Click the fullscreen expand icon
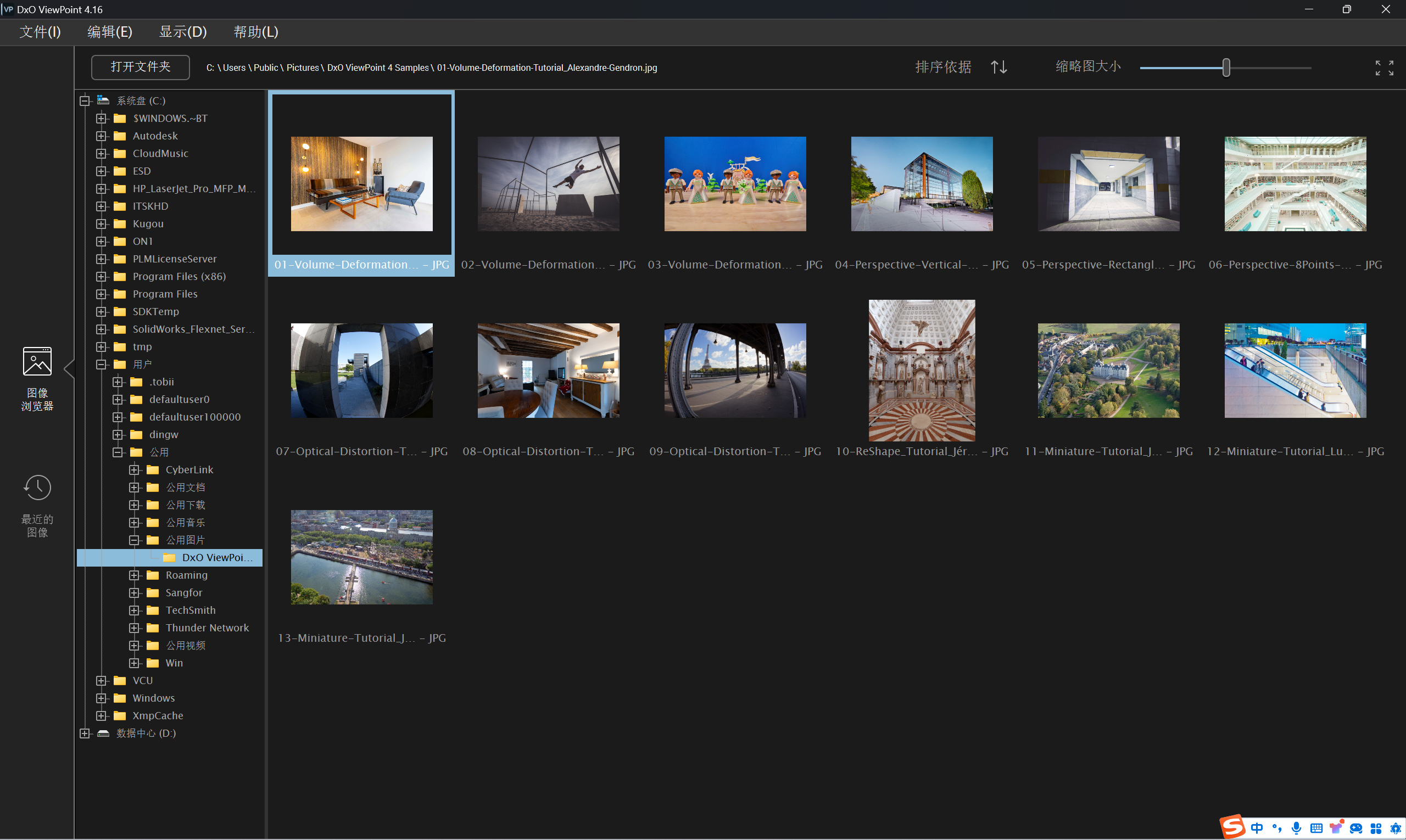Image resolution: width=1406 pixels, height=840 pixels. (1384, 68)
